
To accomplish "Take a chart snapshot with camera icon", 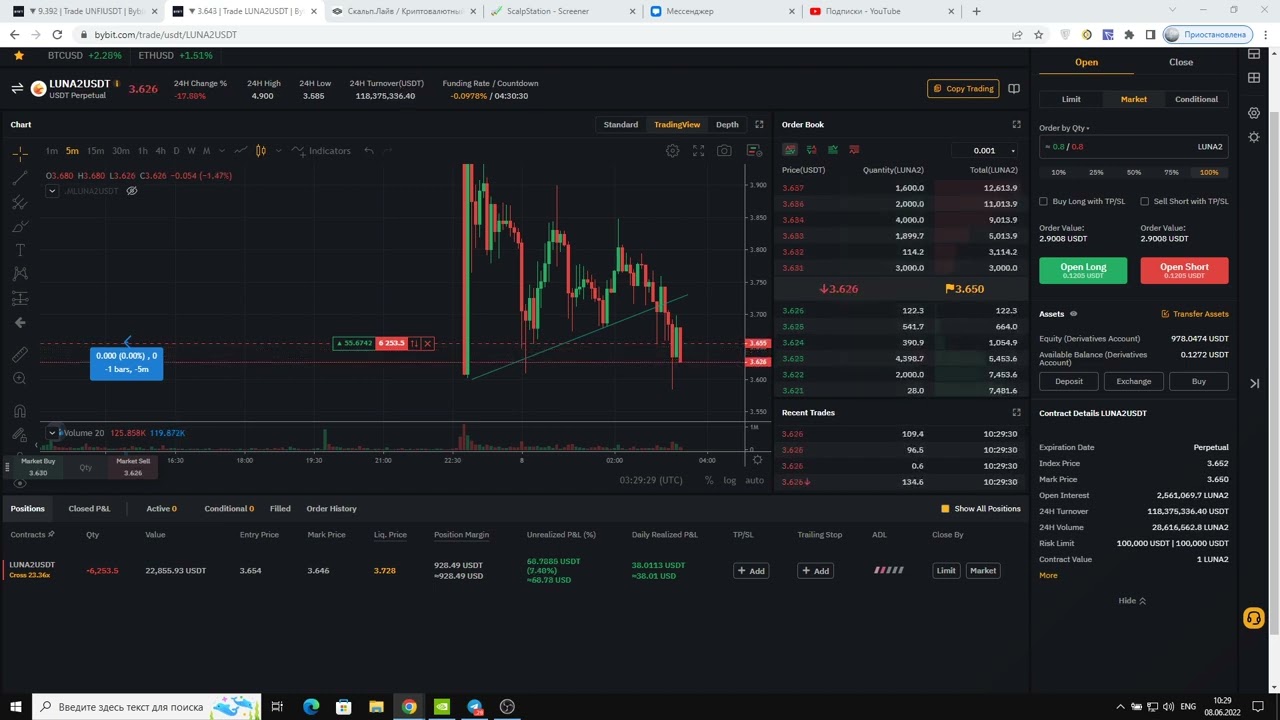I will click(724, 151).
